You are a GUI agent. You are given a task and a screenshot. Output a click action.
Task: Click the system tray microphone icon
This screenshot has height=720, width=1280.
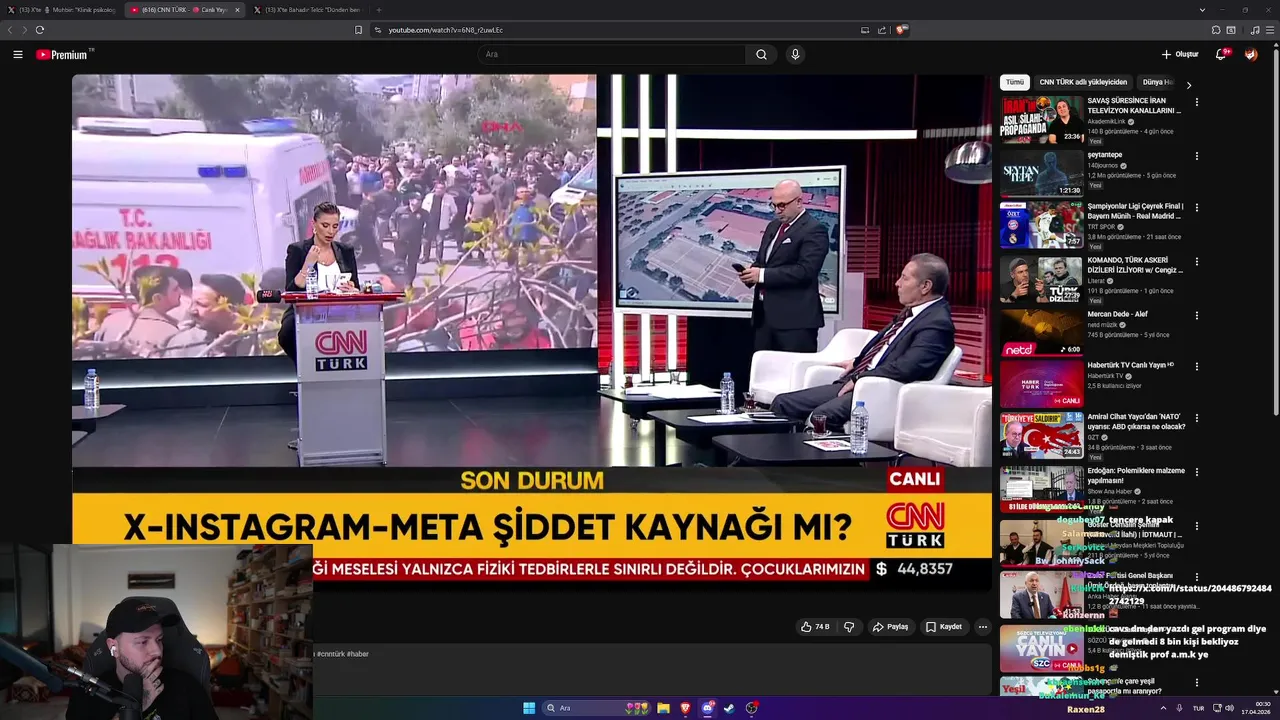coord(1179,708)
